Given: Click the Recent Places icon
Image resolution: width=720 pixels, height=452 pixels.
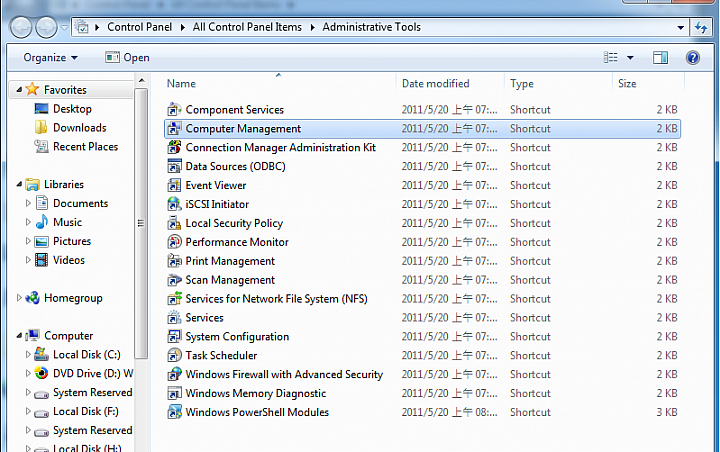Looking at the screenshot, I should point(41,147).
